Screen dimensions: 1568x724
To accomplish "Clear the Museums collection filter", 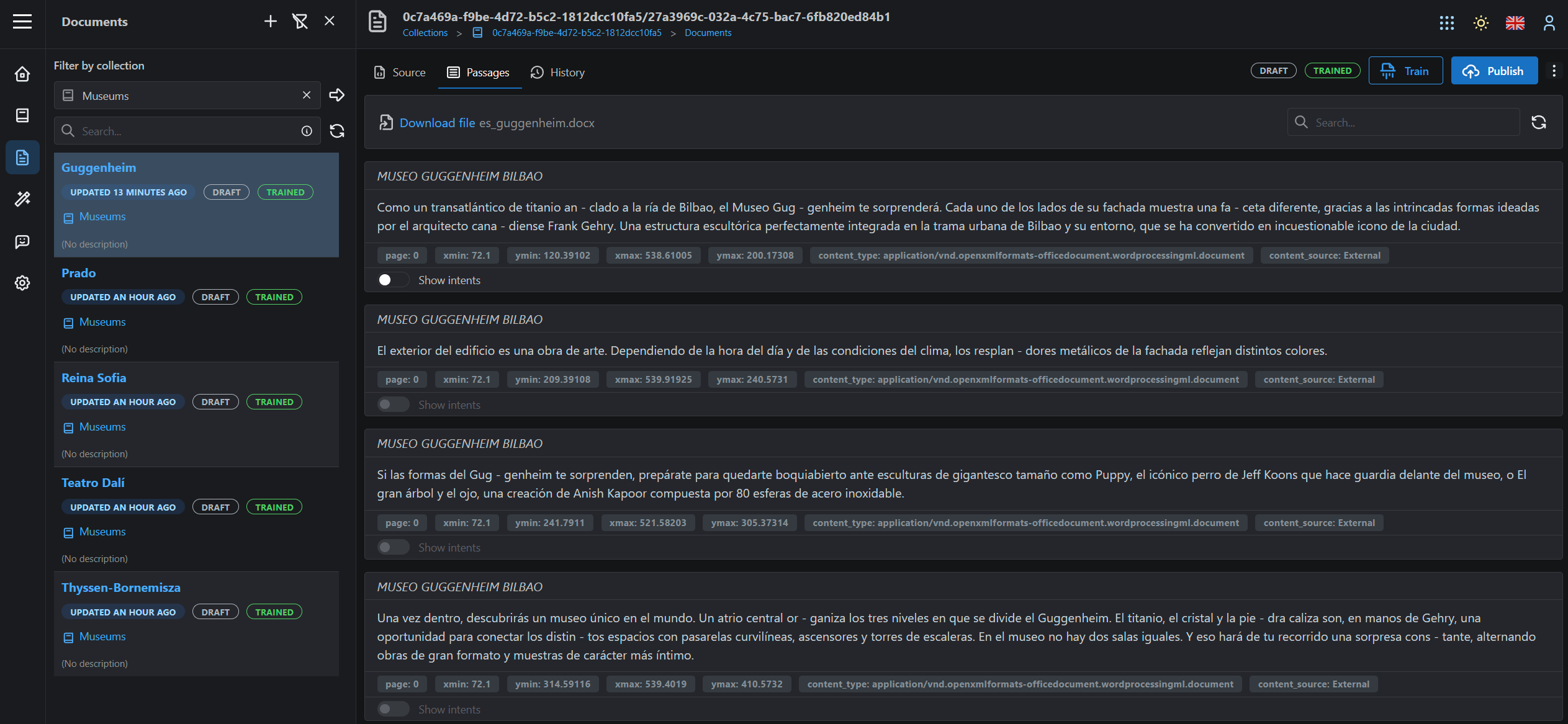I will click(307, 95).
